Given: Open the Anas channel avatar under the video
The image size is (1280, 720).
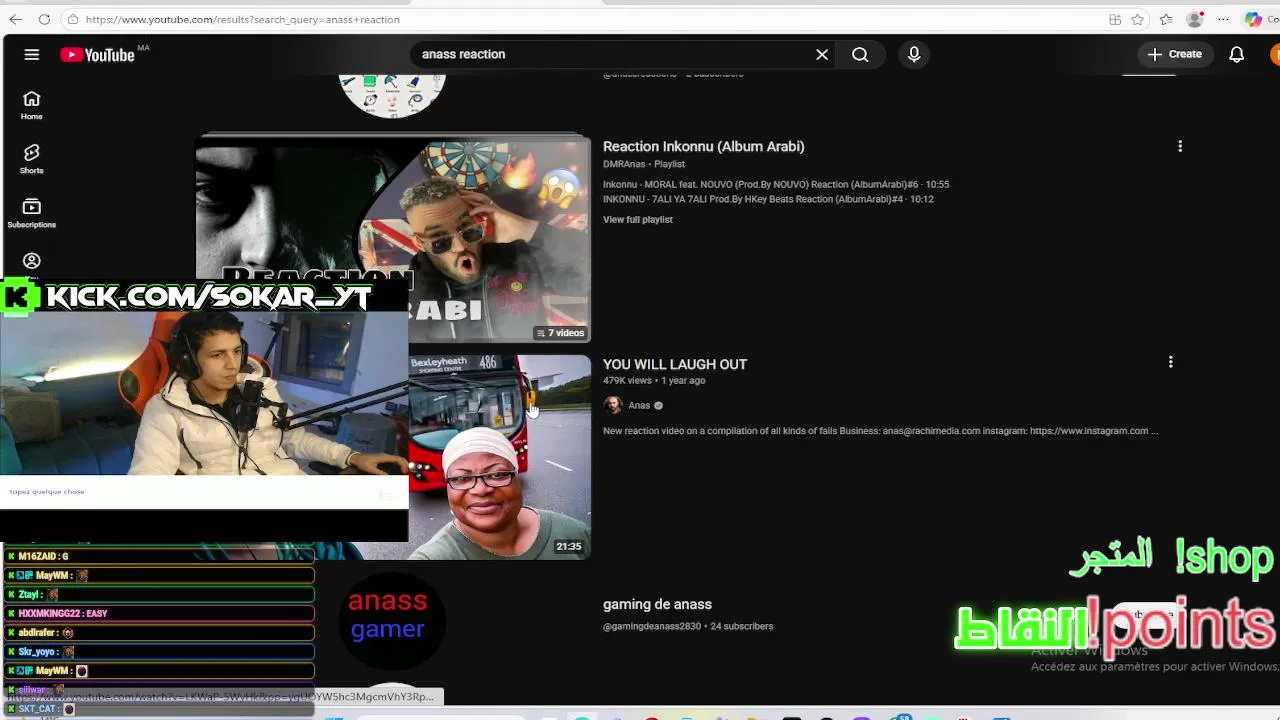Looking at the screenshot, I should (613, 405).
